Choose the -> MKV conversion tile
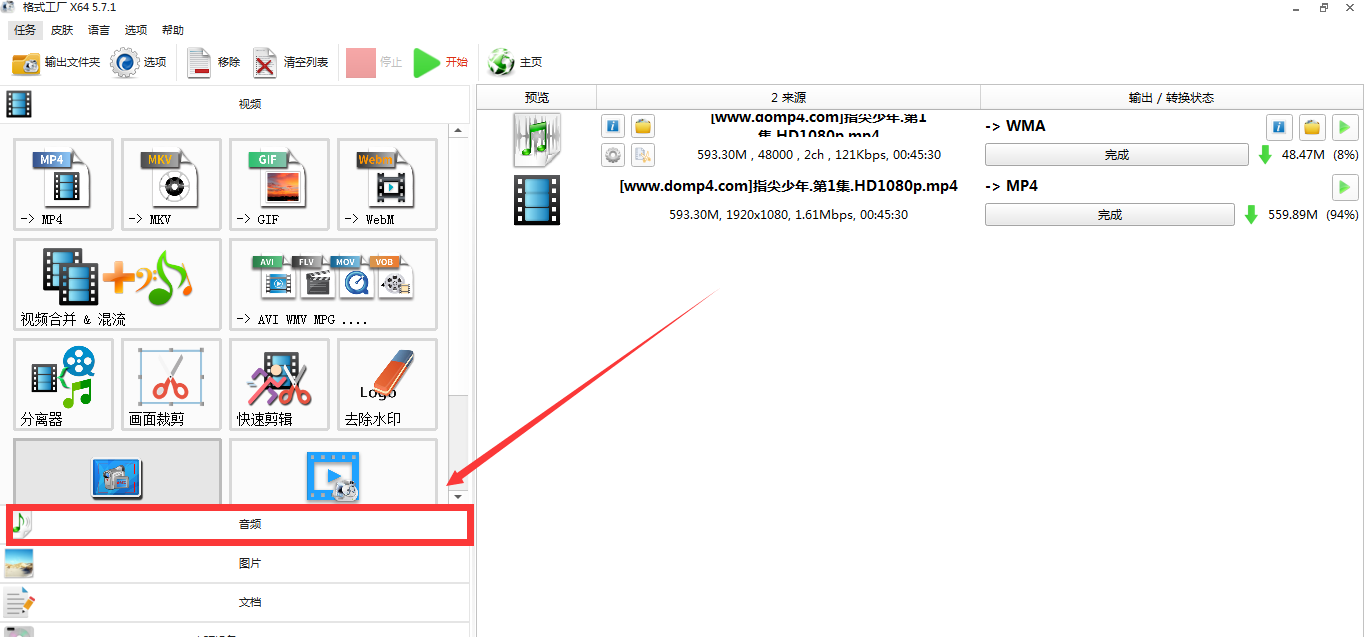Image resolution: width=1364 pixels, height=637 pixels. point(171,185)
